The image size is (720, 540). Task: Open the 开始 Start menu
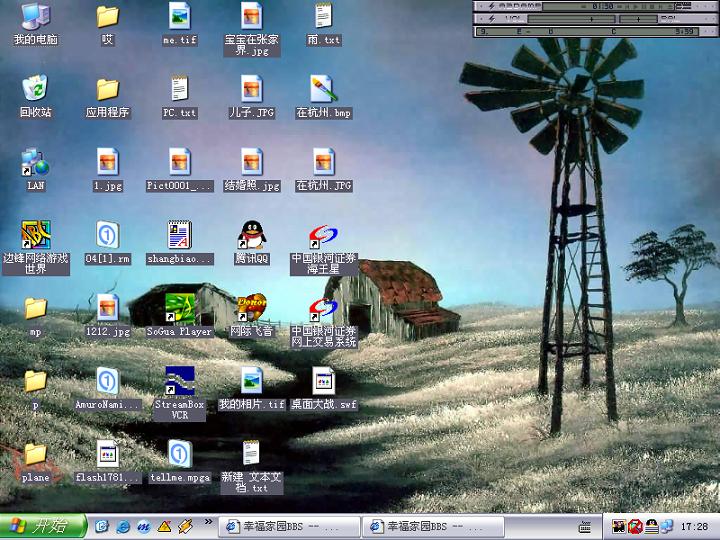pyautogui.click(x=43, y=526)
